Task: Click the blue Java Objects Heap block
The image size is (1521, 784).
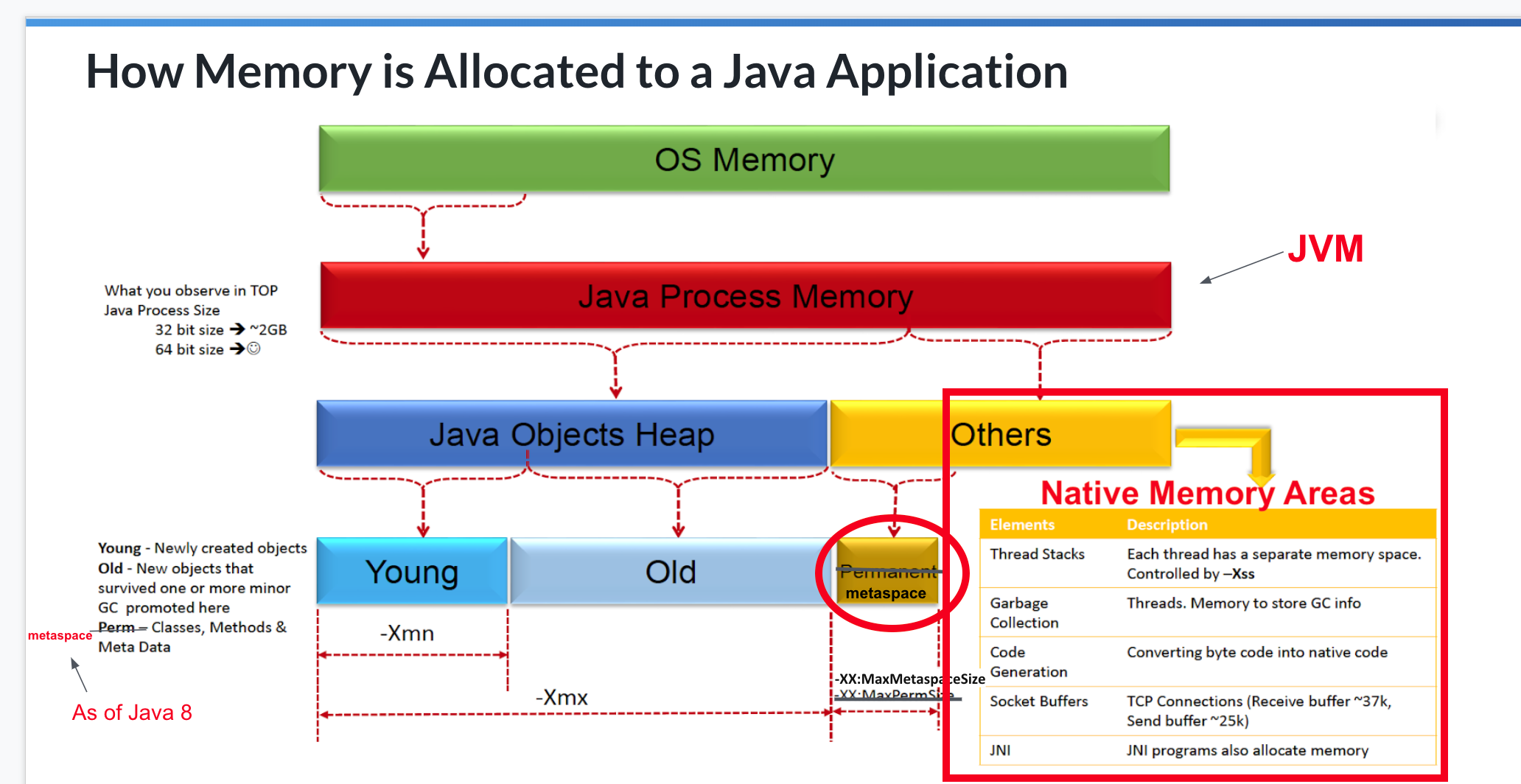Action: pos(572,434)
